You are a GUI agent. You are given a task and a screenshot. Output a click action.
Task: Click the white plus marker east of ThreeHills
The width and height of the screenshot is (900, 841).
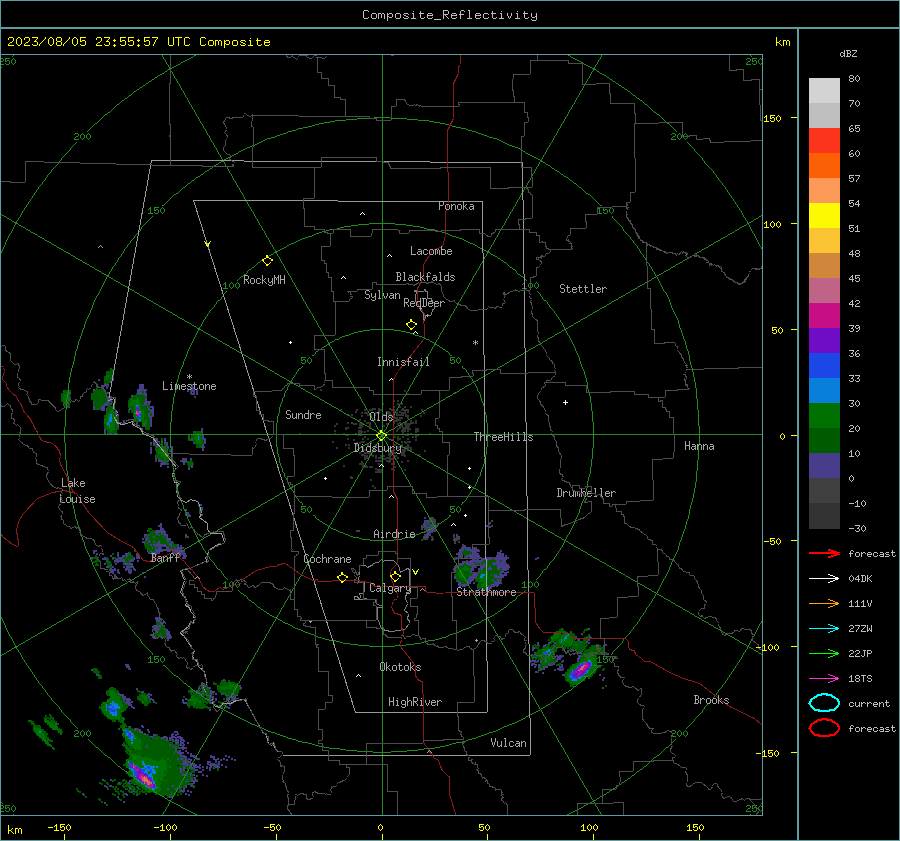tap(565, 402)
